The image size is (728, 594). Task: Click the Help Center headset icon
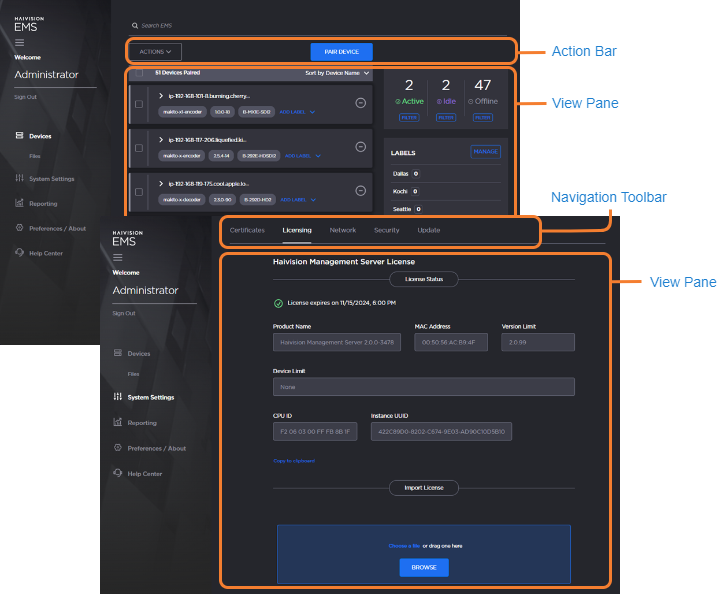[x=19, y=253]
